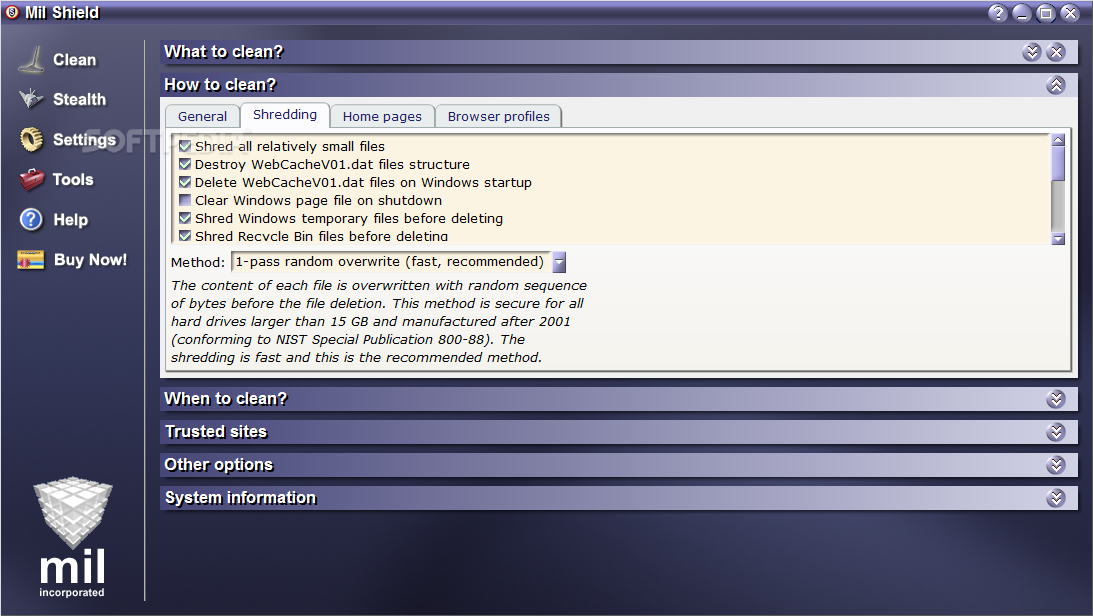Click the Stealth jet icon
Viewport: 1093px width, 616px height.
31,99
